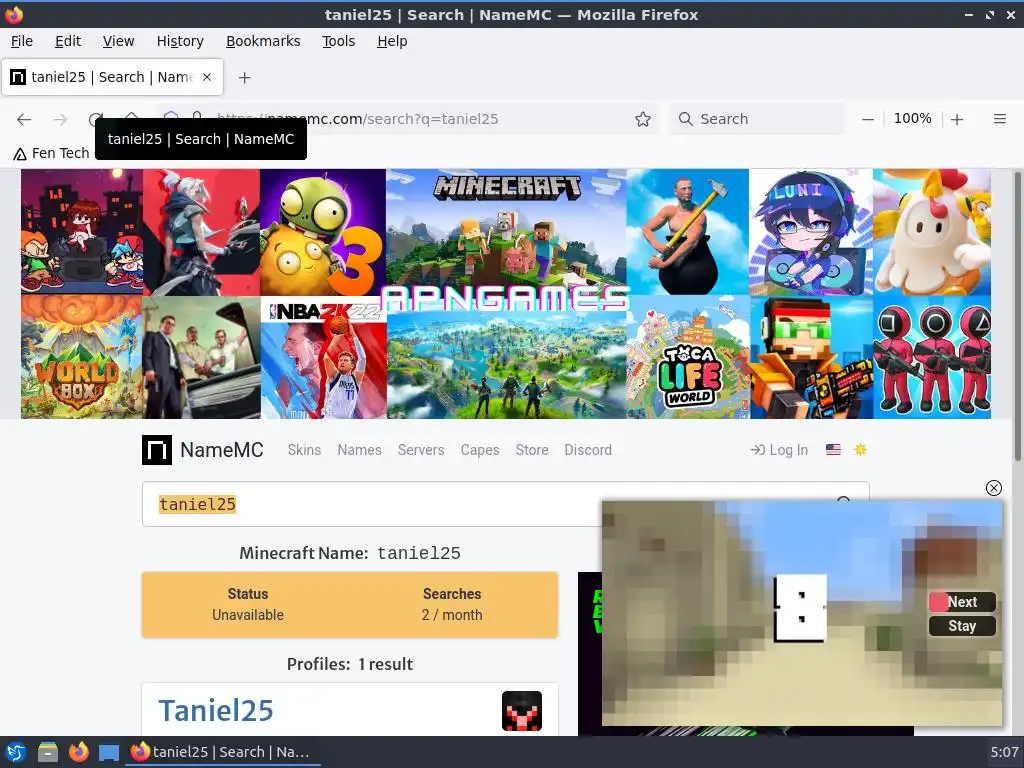
Task: Click the NameMC logo icon
Action: (157, 450)
